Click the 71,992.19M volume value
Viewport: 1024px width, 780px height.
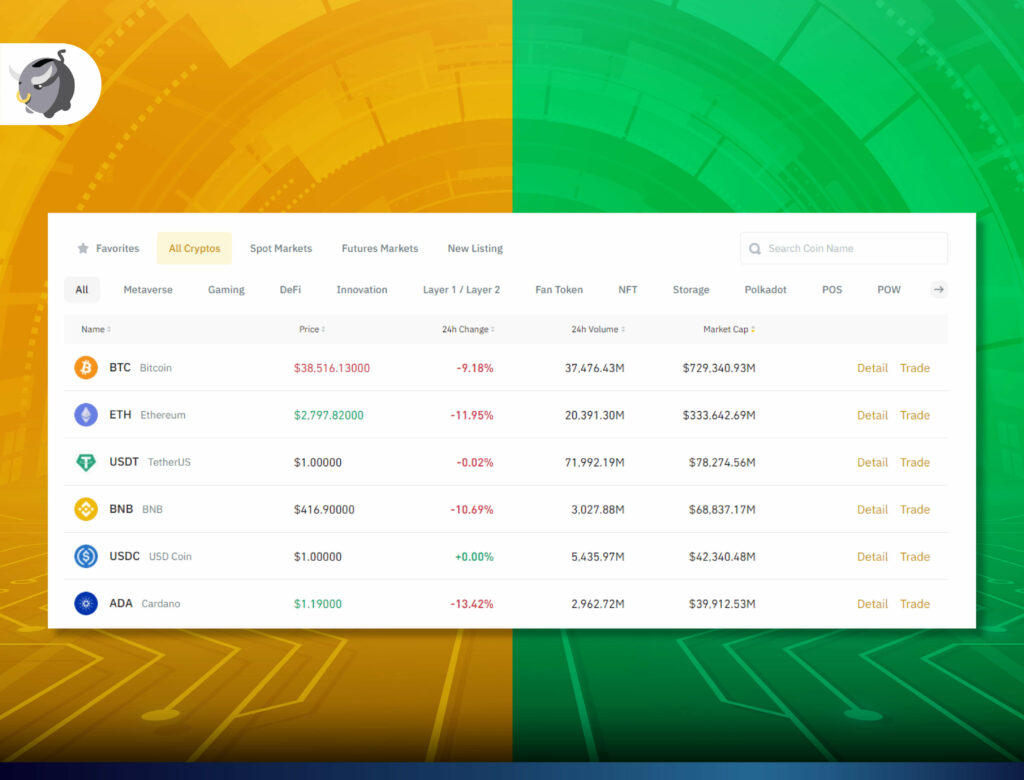point(594,463)
